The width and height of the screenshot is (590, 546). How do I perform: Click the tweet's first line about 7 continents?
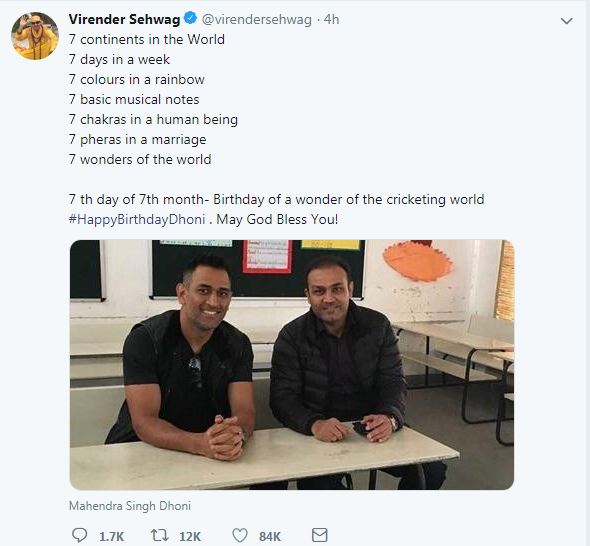(x=147, y=39)
